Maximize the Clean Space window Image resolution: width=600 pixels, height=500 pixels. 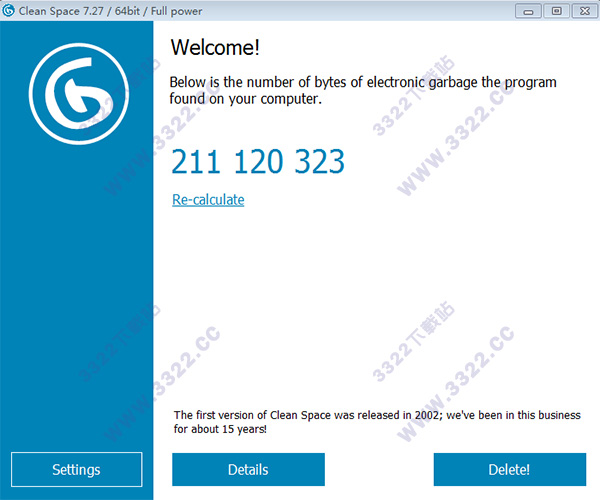point(557,11)
